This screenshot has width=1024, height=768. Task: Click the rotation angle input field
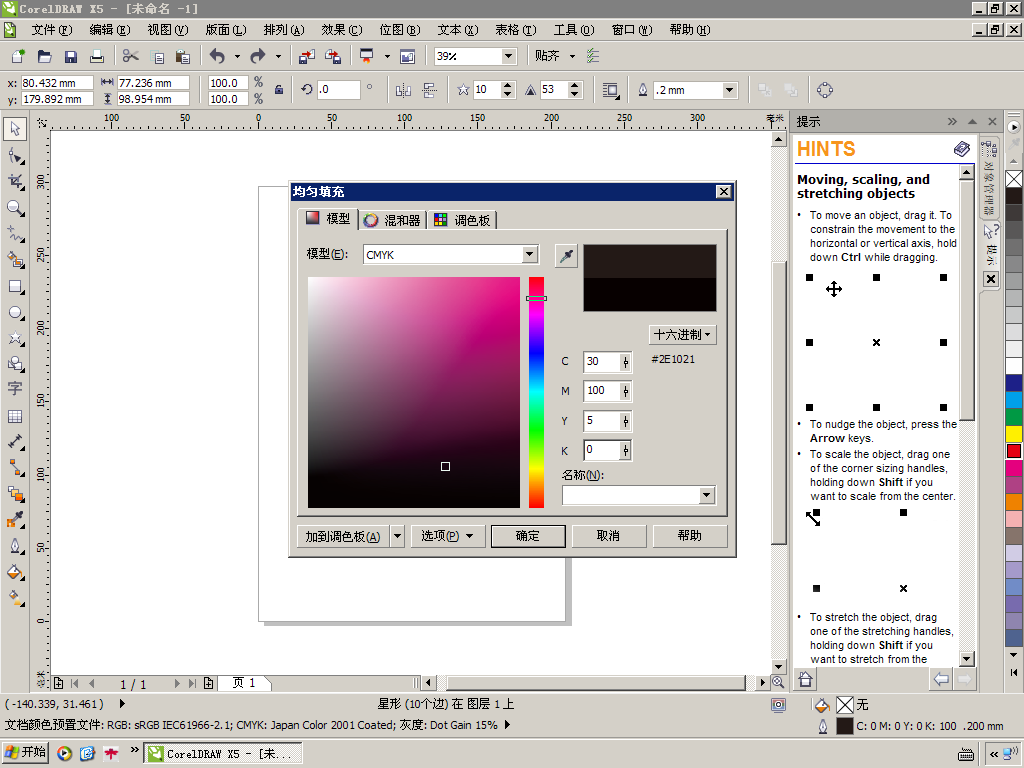pos(338,90)
